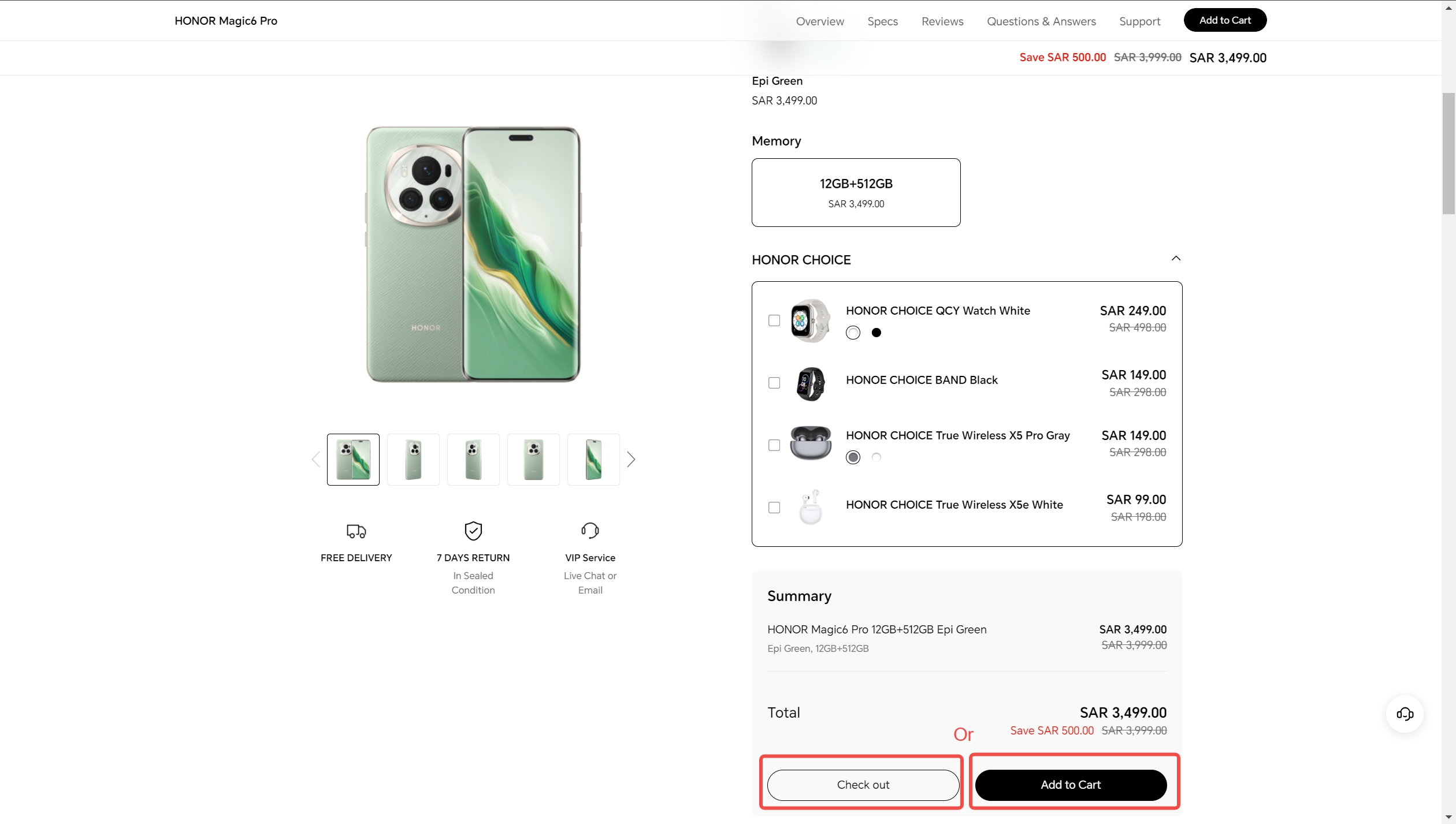The height and width of the screenshot is (824, 1456).
Task: Go to previous thumbnails with left arrow
Action: (x=315, y=460)
